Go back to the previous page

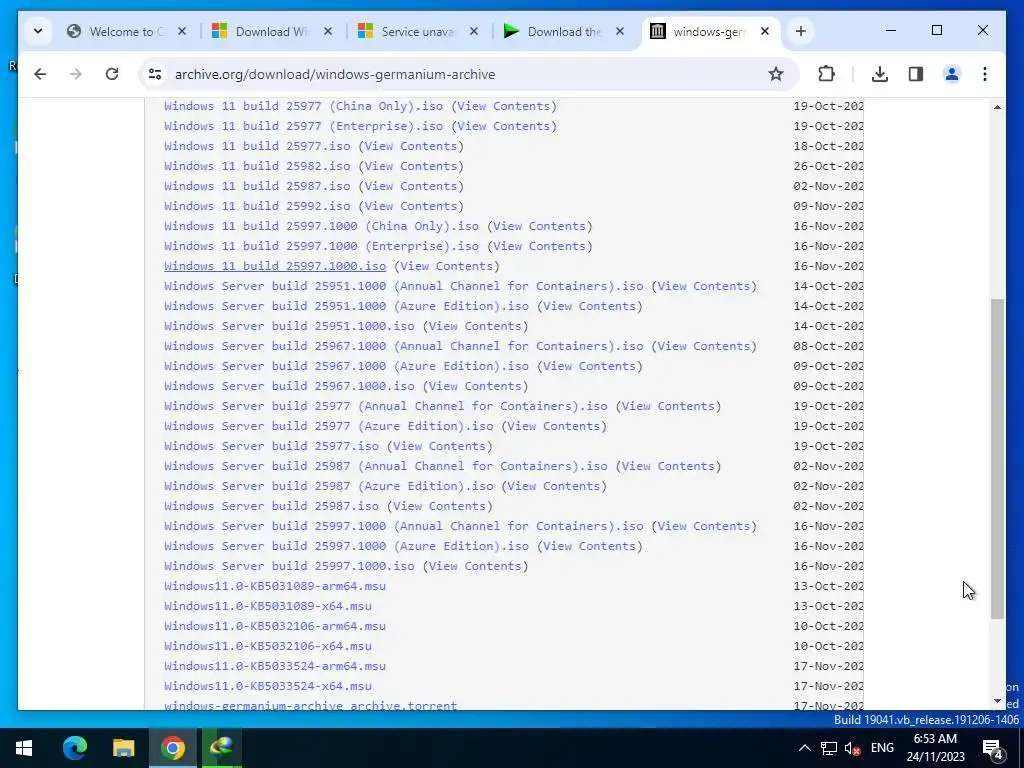click(40, 74)
